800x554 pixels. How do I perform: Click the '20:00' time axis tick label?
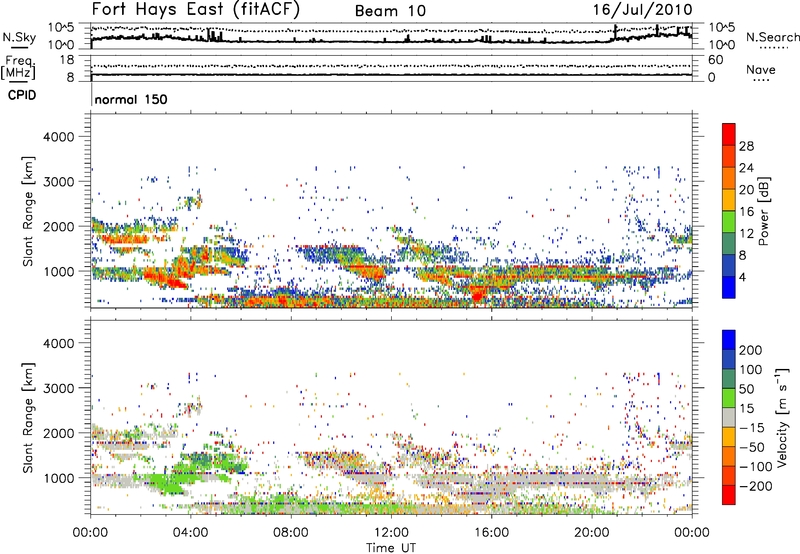pos(591,533)
